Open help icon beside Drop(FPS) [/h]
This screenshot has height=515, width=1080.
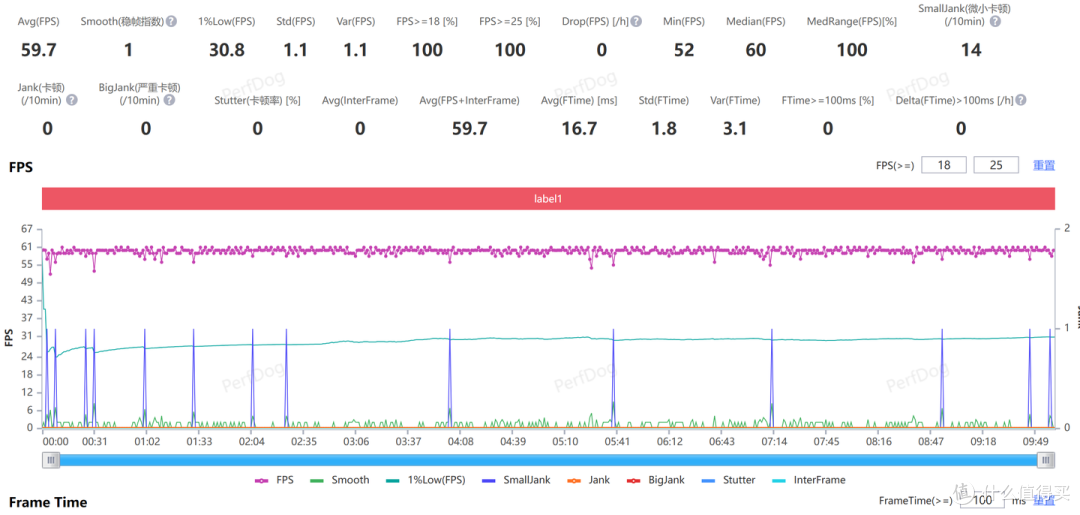click(x=636, y=21)
